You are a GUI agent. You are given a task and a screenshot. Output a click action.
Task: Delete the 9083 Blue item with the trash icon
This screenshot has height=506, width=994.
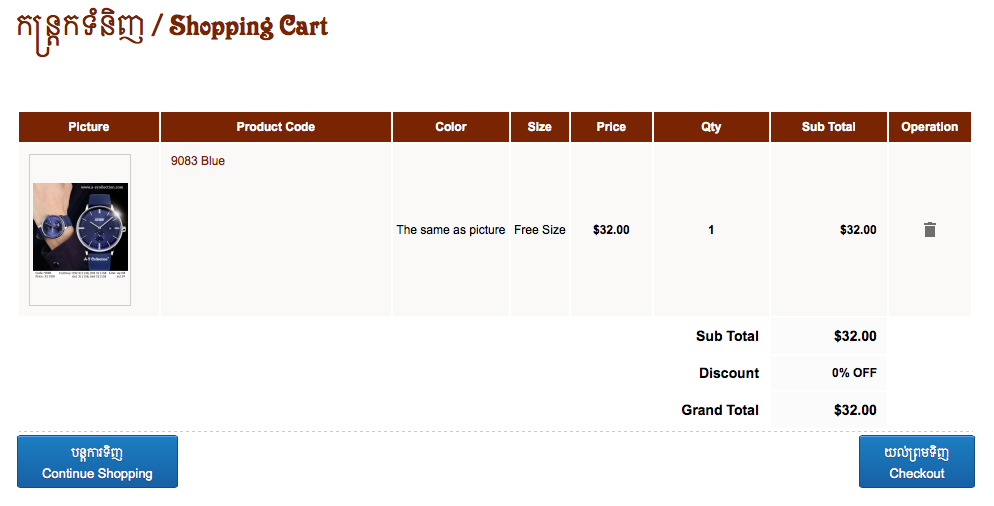point(929,230)
